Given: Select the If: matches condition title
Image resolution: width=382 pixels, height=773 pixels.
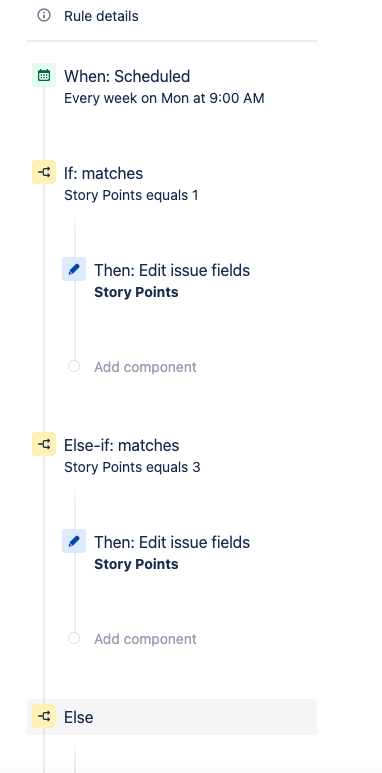Looking at the screenshot, I should pos(104,174).
